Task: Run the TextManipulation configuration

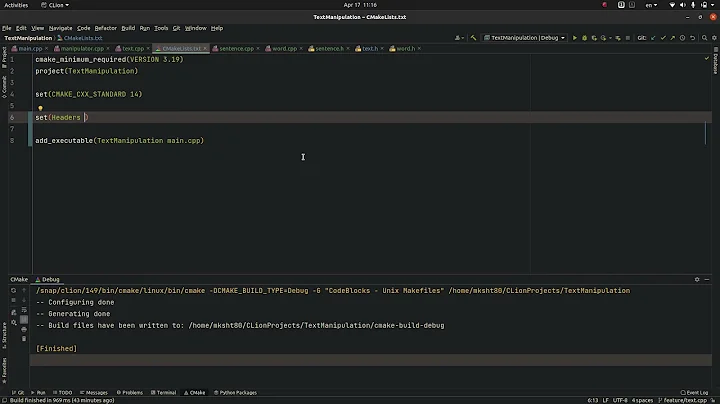Action: pyautogui.click(x=574, y=38)
